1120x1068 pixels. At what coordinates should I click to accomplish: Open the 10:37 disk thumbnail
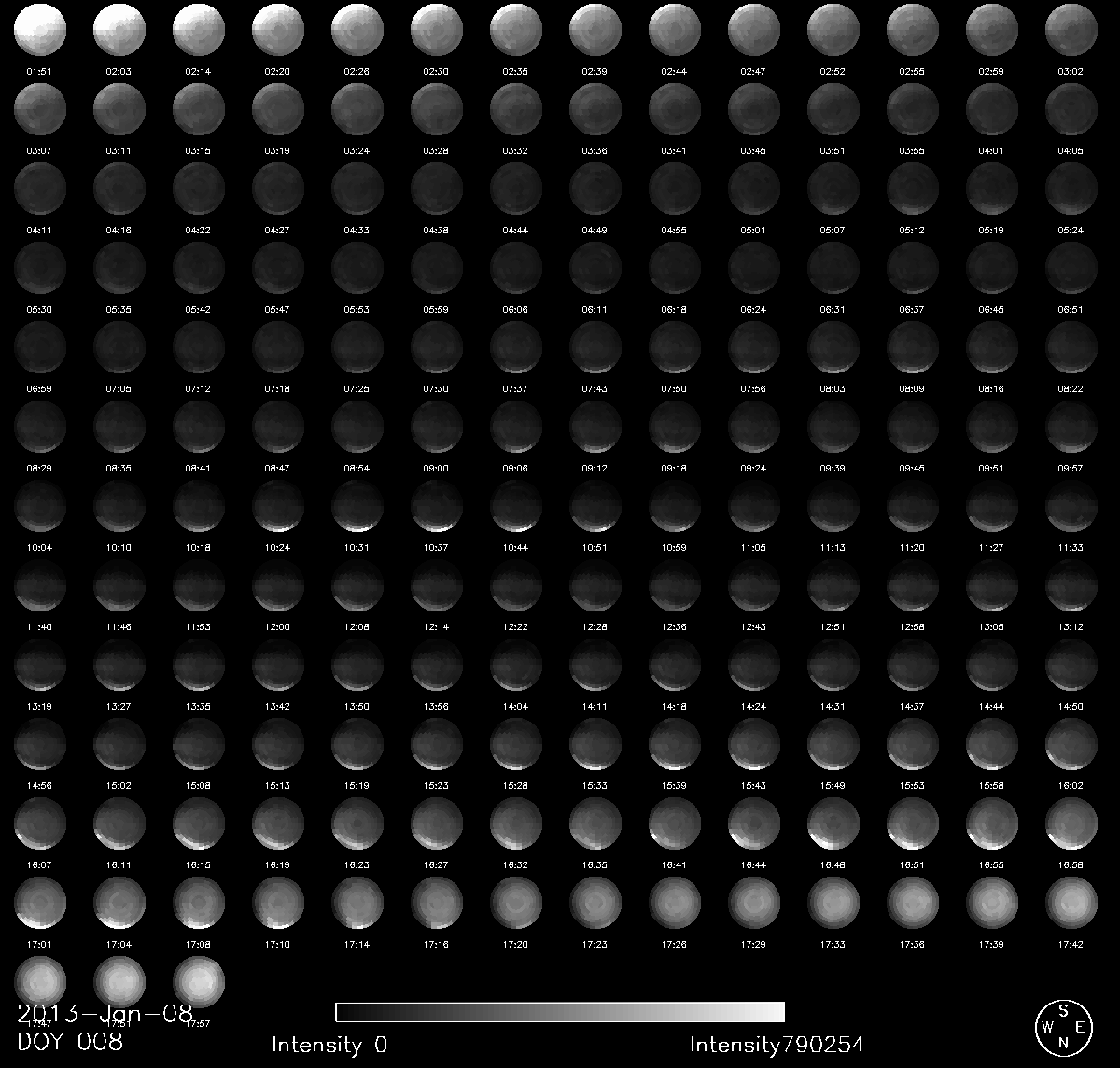pyautogui.click(x=437, y=507)
